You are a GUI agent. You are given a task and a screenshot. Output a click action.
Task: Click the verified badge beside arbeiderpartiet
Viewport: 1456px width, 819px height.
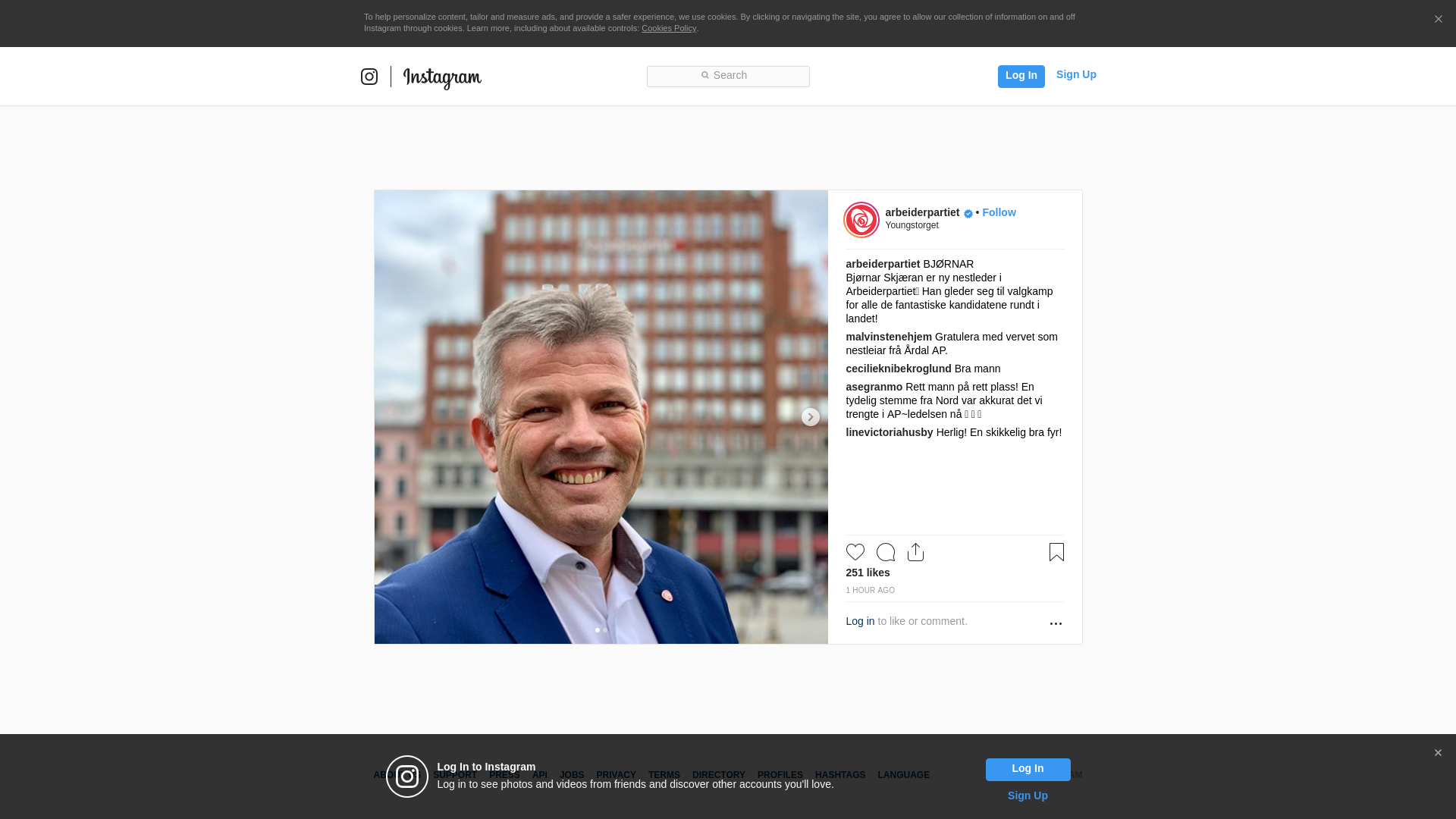(968, 214)
